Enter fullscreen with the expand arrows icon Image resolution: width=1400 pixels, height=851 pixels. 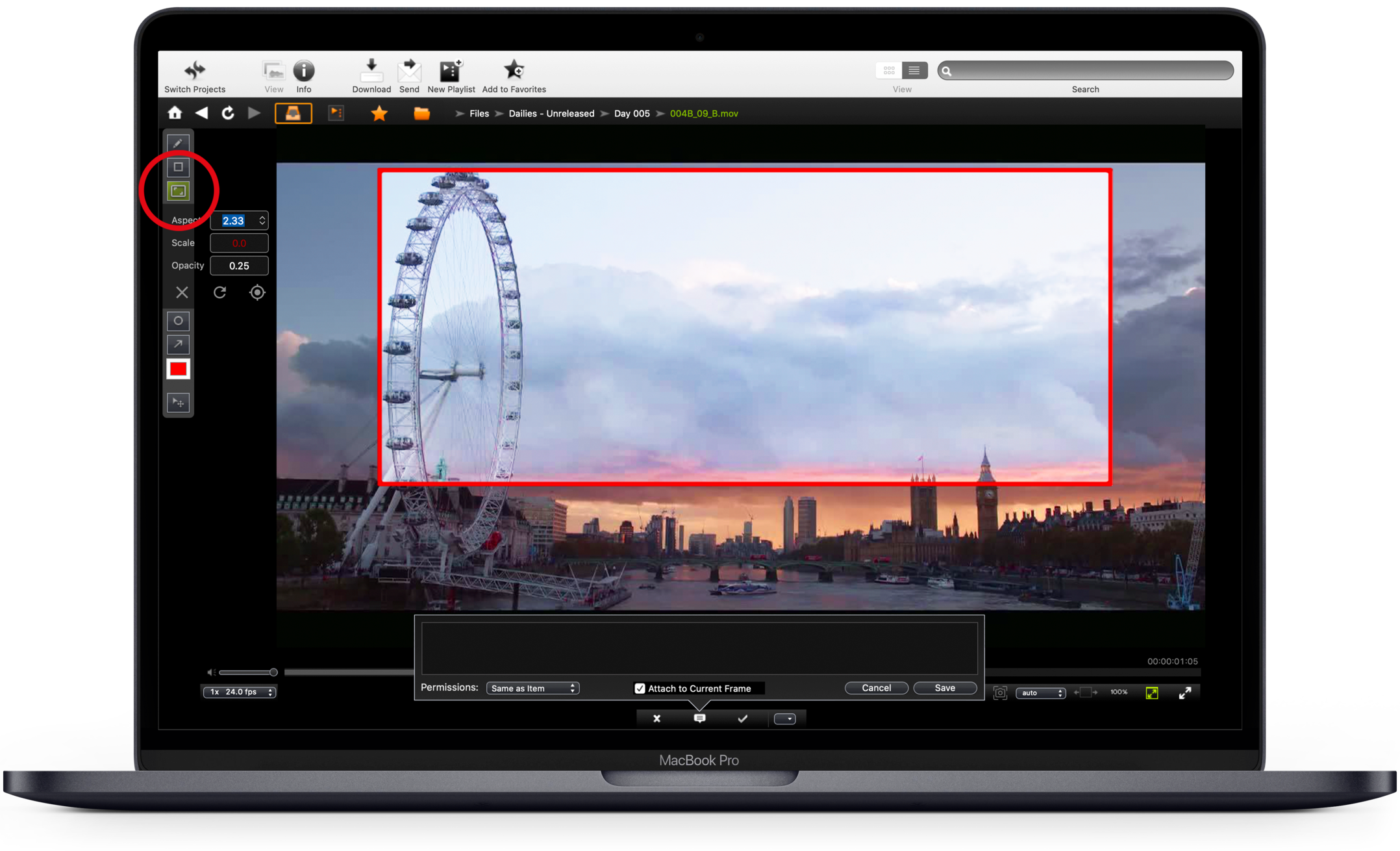[1184, 692]
